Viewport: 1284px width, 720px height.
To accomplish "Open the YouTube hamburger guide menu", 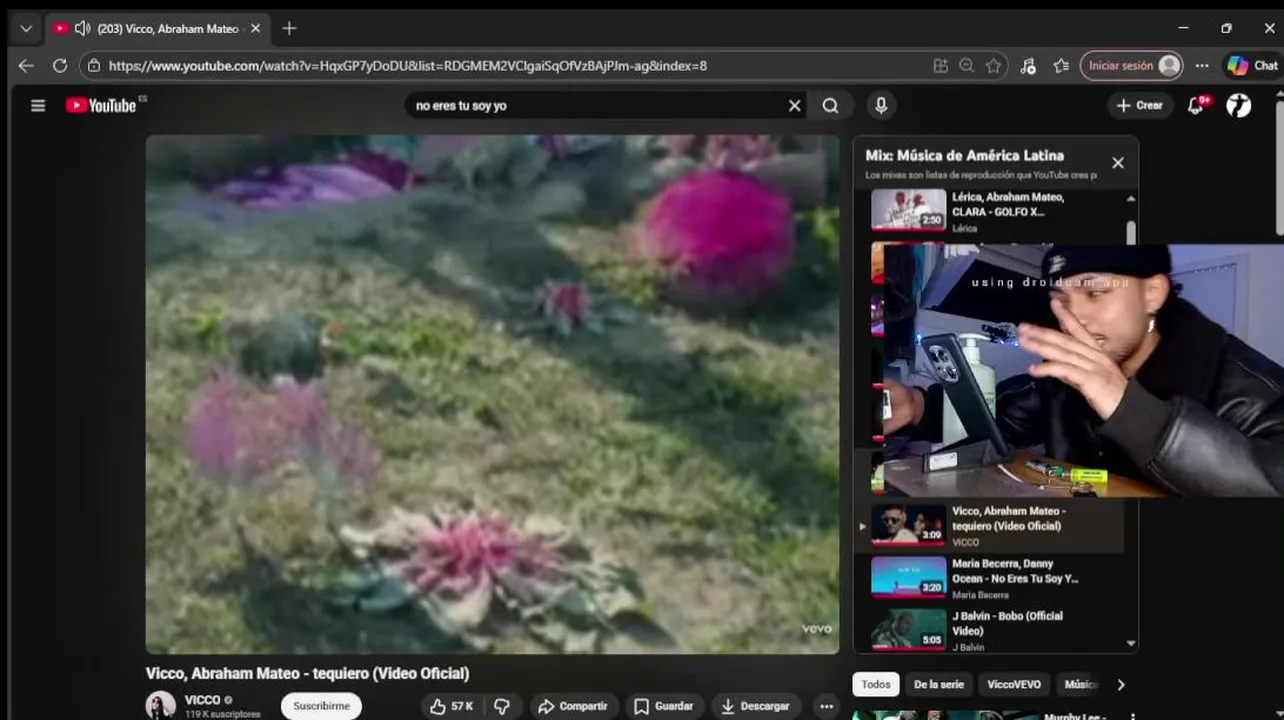I will click(38, 105).
